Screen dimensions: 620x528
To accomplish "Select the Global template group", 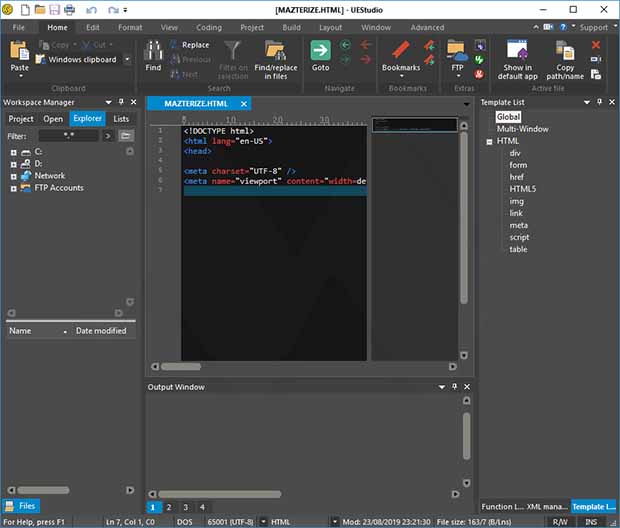I will 508,117.
